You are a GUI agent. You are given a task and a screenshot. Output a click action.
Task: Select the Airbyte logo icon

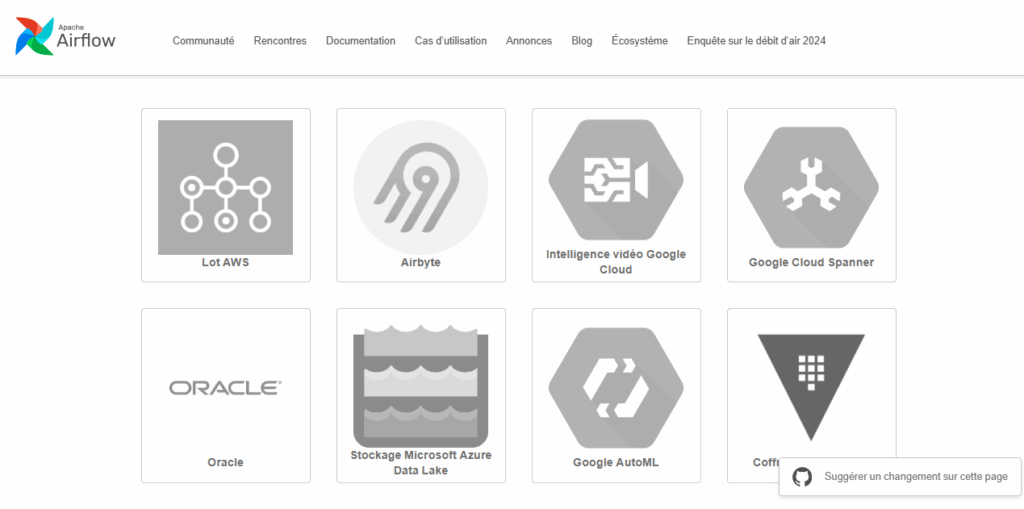(421, 187)
